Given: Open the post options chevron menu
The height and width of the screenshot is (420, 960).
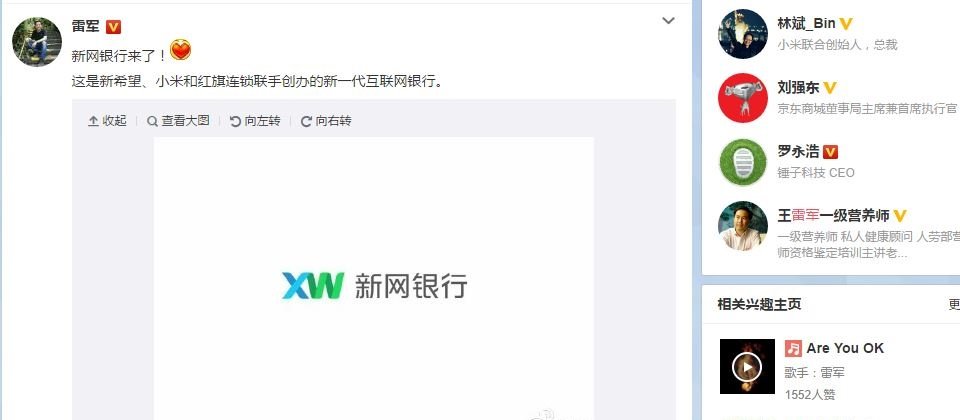Looking at the screenshot, I should click(x=668, y=21).
